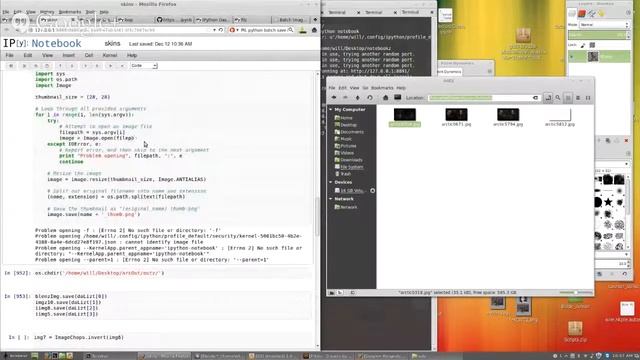Image resolution: width=640 pixels, height=360 pixels.
Task: Open the IPython Notebook Insert menu
Action: (68, 55)
